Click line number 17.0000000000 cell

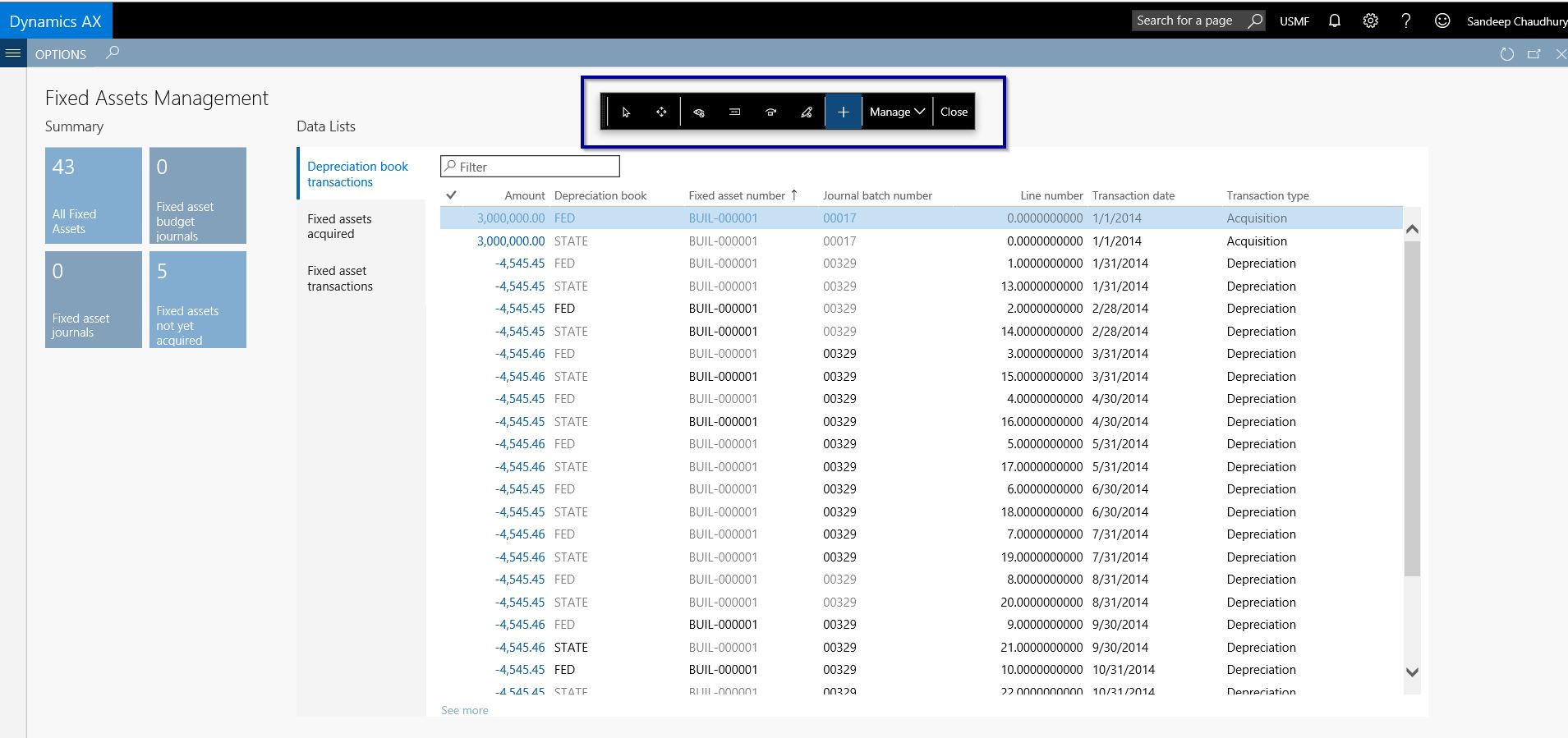pos(1042,467)
